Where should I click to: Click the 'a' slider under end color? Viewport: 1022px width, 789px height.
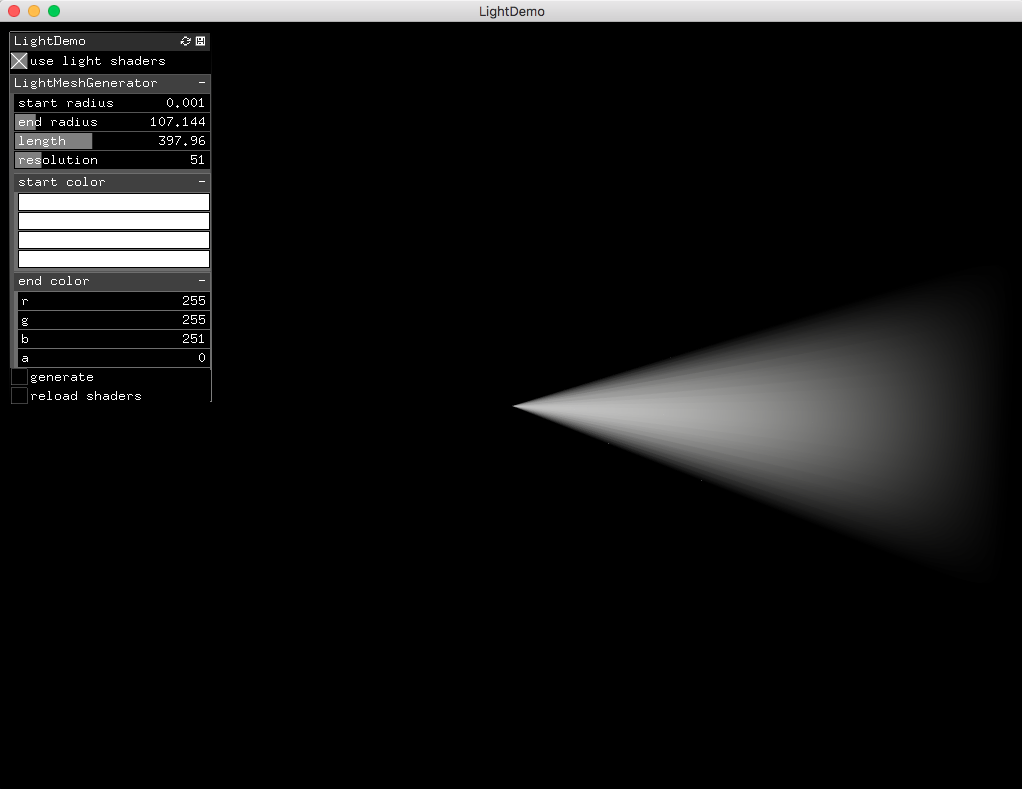(110, 357)
